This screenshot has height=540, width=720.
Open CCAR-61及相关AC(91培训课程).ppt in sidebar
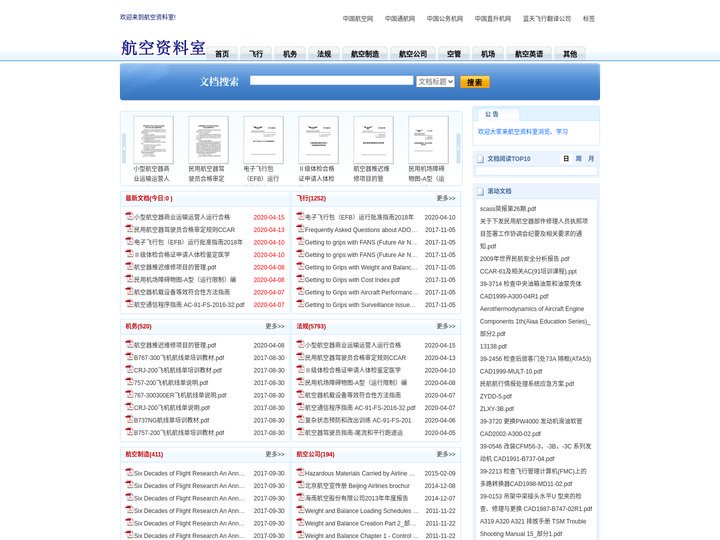528,271
